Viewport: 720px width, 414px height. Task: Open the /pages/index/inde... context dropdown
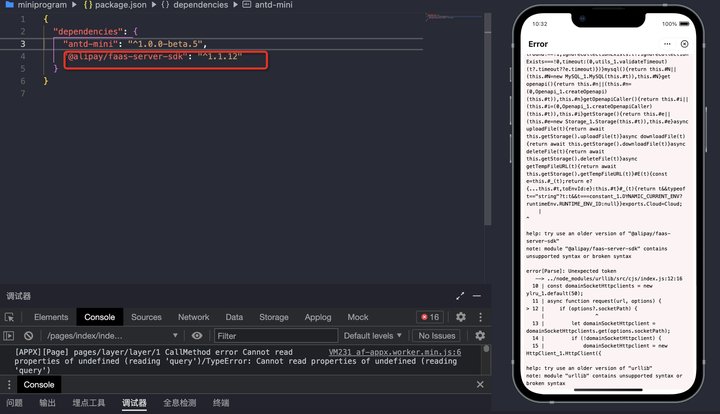click(x=112, y=336)
